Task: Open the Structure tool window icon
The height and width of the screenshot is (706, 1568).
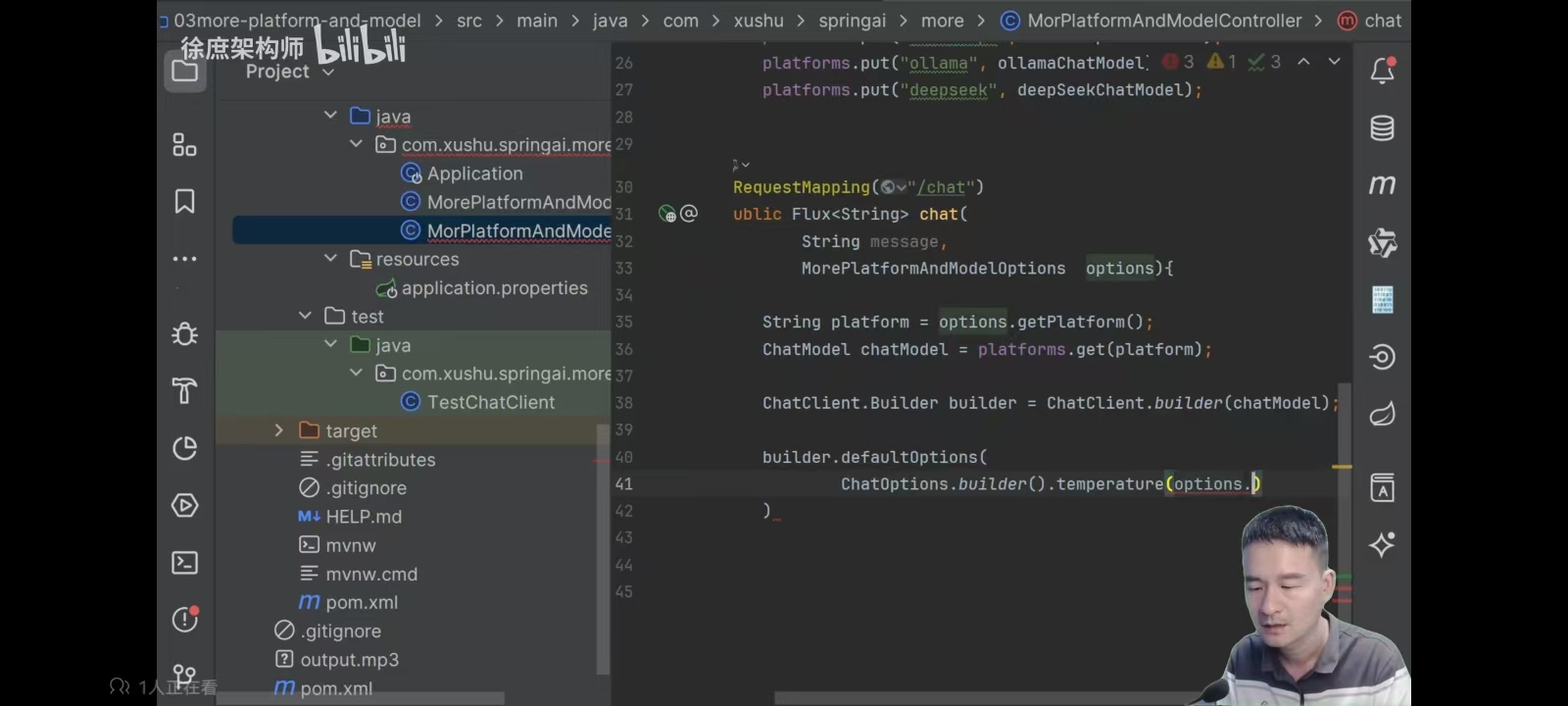Action: (184, 145)
